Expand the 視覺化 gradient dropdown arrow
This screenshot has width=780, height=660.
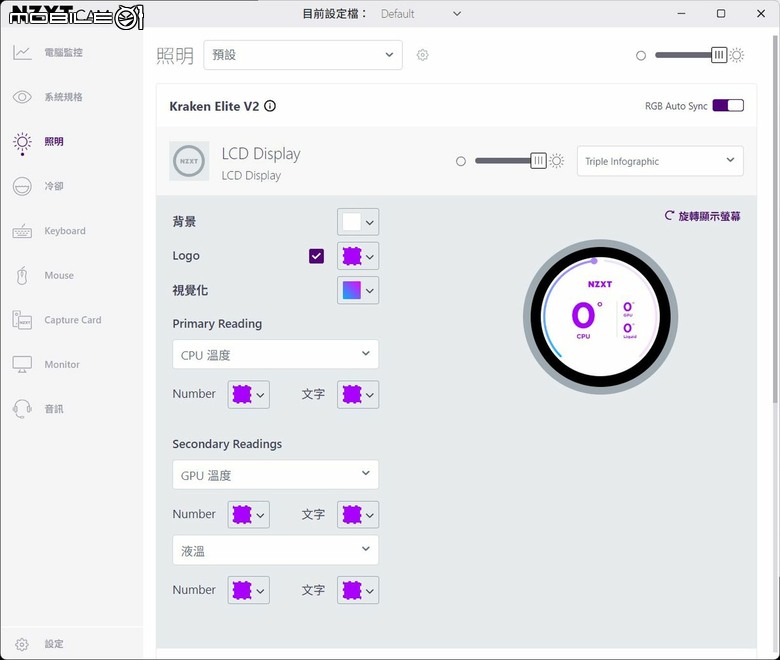click(x=370, y=291)
